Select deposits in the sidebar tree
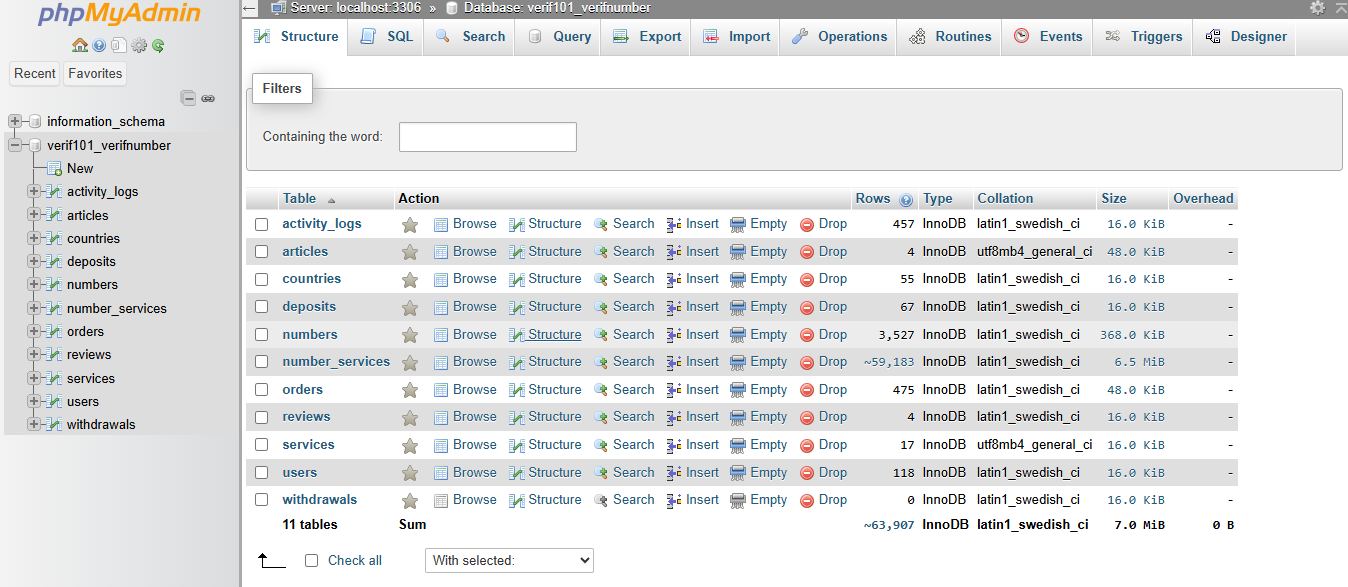Image resolution: width=1348 pixels, height=587 pixels. point(91,261)
